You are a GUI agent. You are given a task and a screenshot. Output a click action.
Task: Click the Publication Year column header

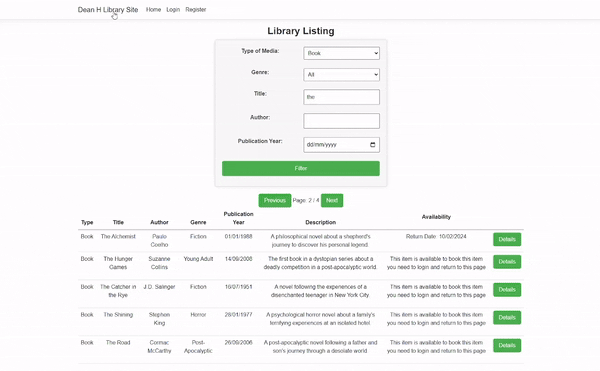238,218
